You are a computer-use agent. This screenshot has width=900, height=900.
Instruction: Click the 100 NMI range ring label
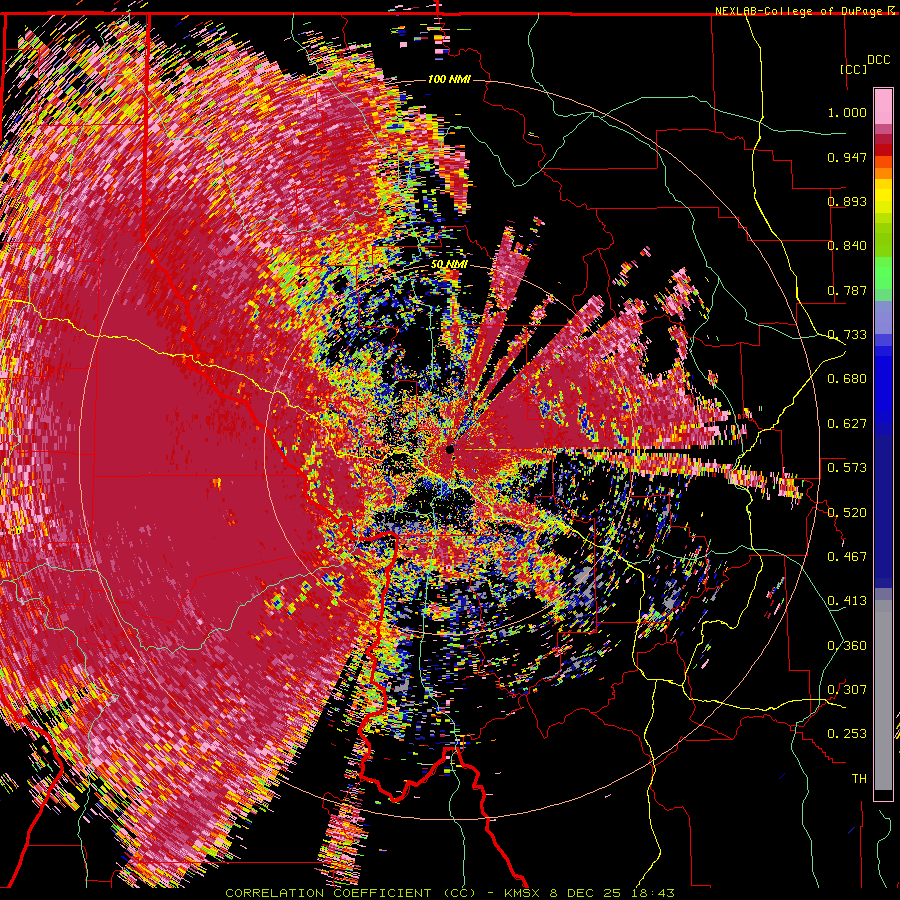[x=449, y=79]
